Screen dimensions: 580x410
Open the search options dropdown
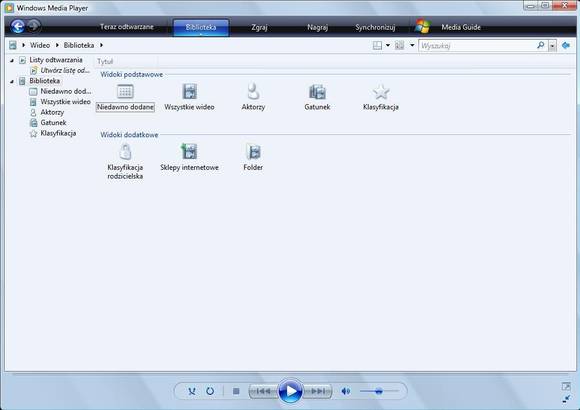click(552, 46)
